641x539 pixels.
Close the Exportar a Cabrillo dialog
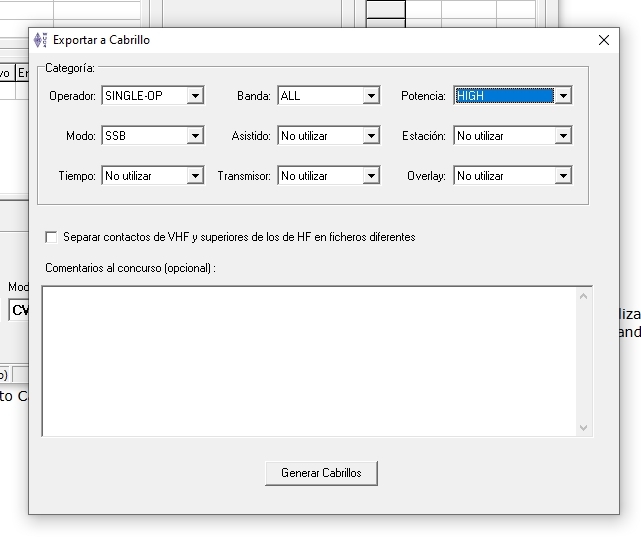603,40
